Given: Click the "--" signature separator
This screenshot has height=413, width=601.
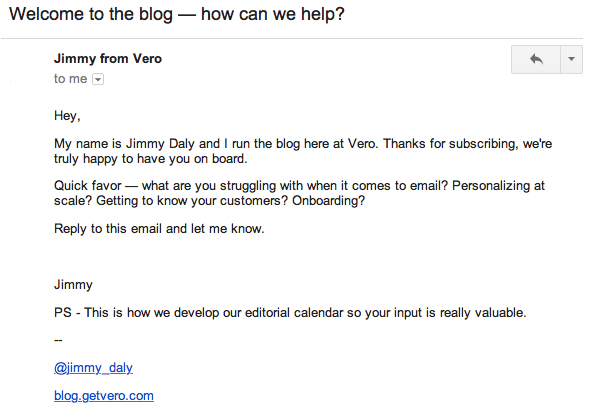Looking at the screenshot, I should tap(59, 340).
